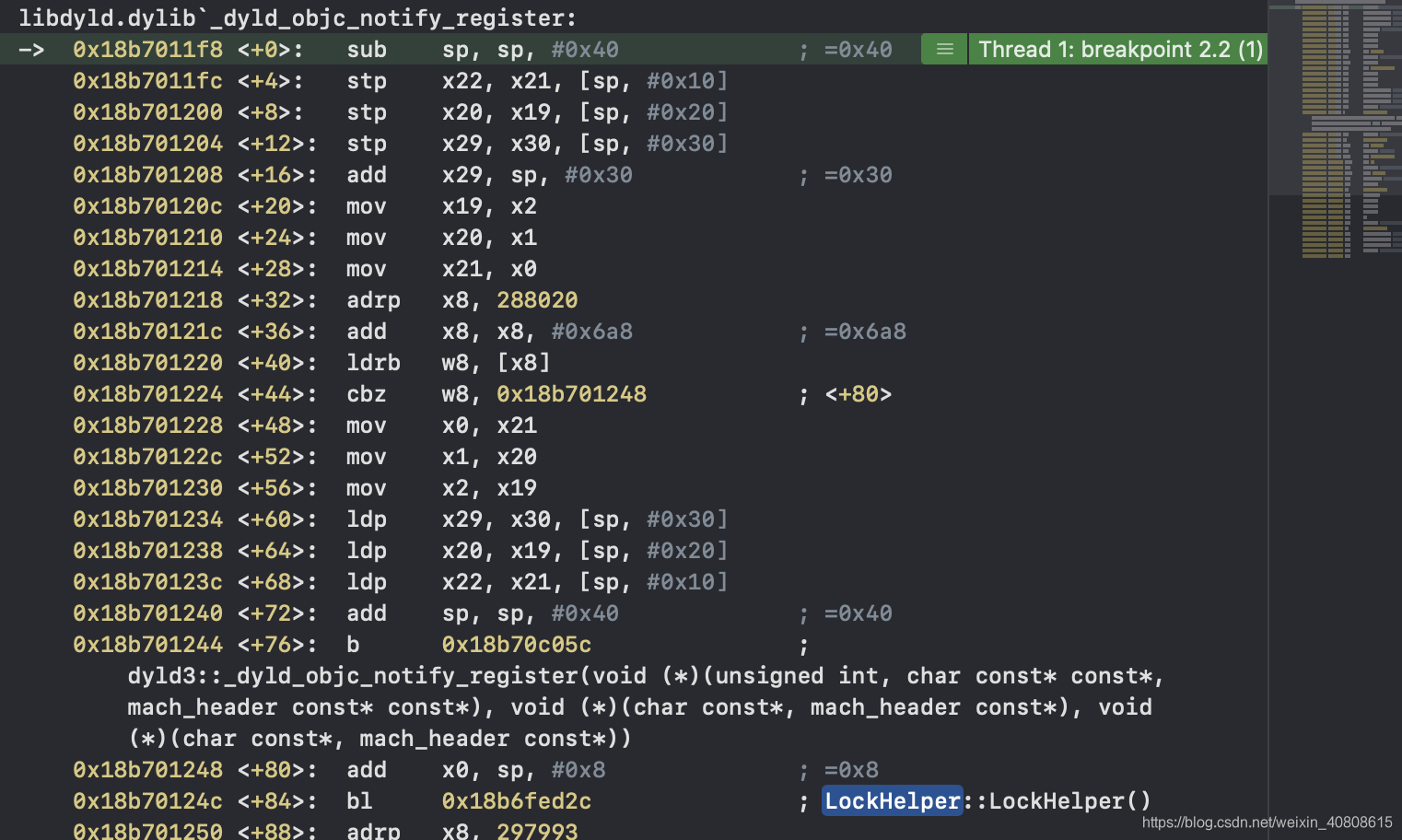Click address 0x18b701220
1402x840 pixels.
click(x=147, y=363)
